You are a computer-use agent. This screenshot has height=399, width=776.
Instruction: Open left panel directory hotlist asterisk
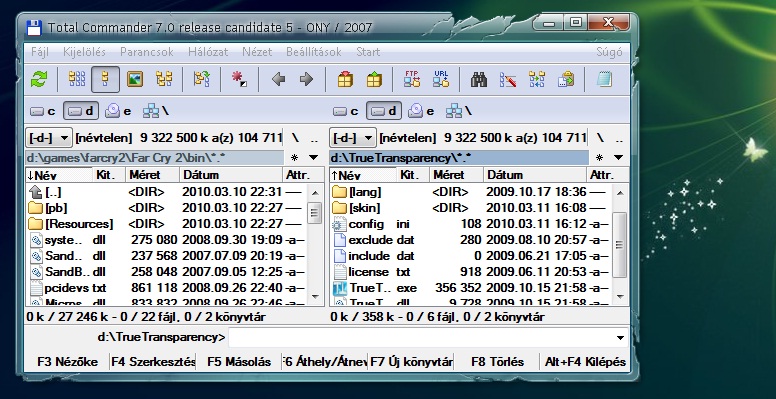(x=294, y=158)
